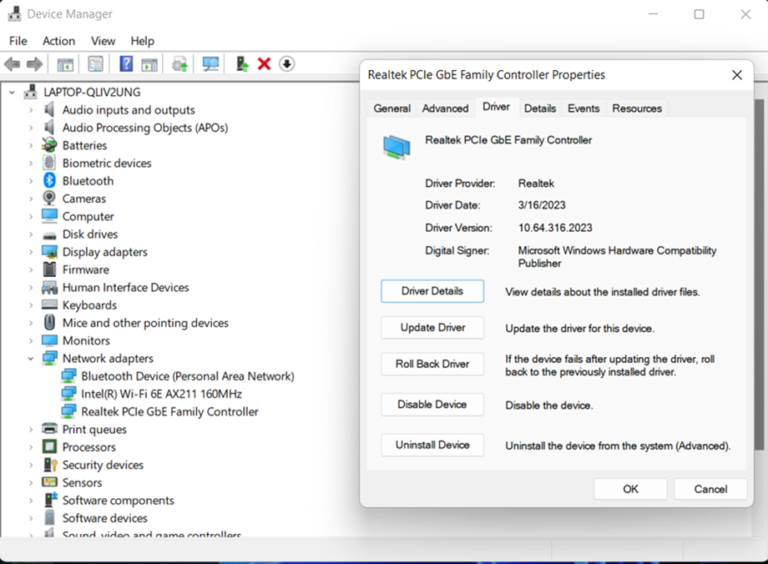Click the Roll Back Driver button
This screenshot has height=564, width=768.
click(432, 364)
